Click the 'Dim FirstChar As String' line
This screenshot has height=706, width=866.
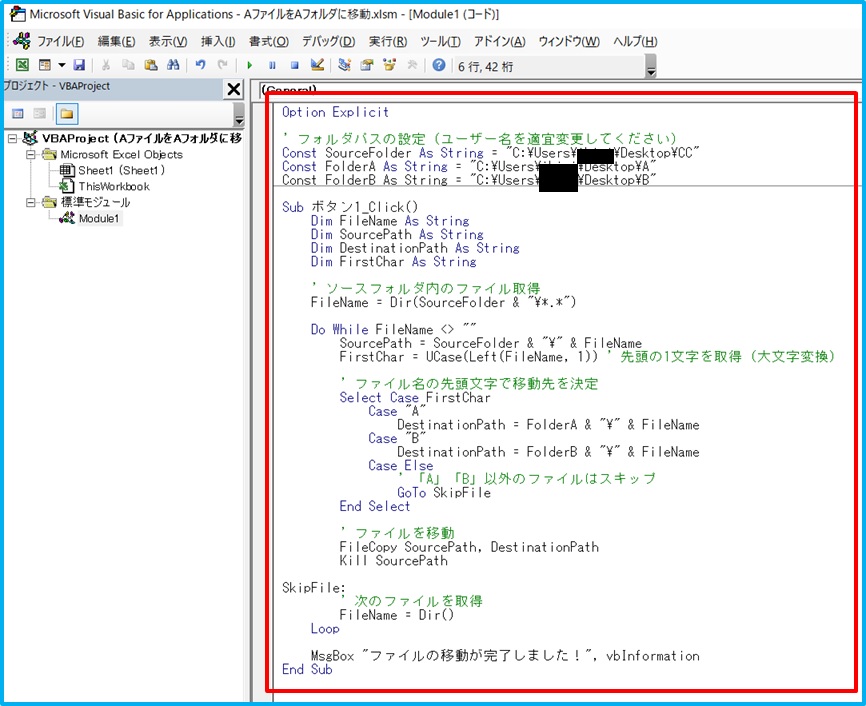pos(393,261)
